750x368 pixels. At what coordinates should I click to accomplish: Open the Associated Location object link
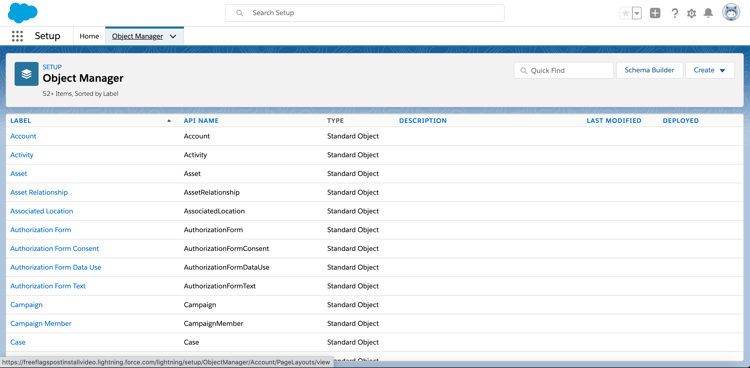tap(42, 211)
